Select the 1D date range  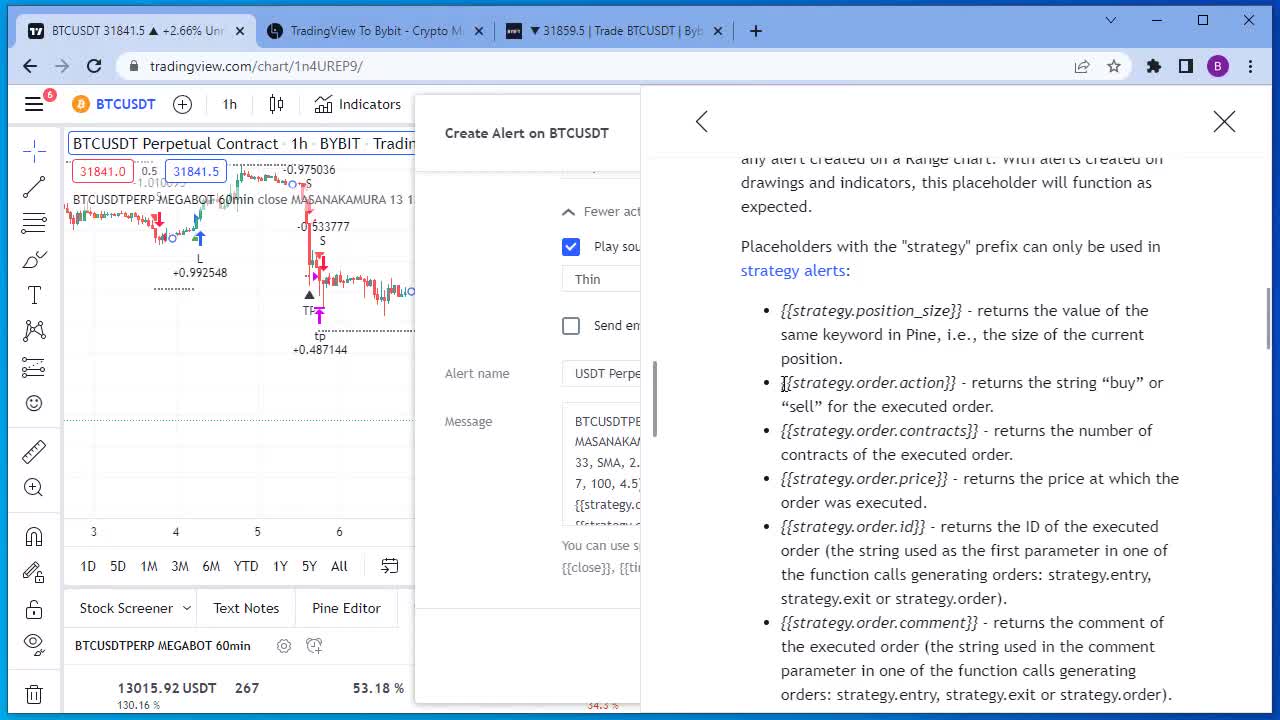point(88,566)
